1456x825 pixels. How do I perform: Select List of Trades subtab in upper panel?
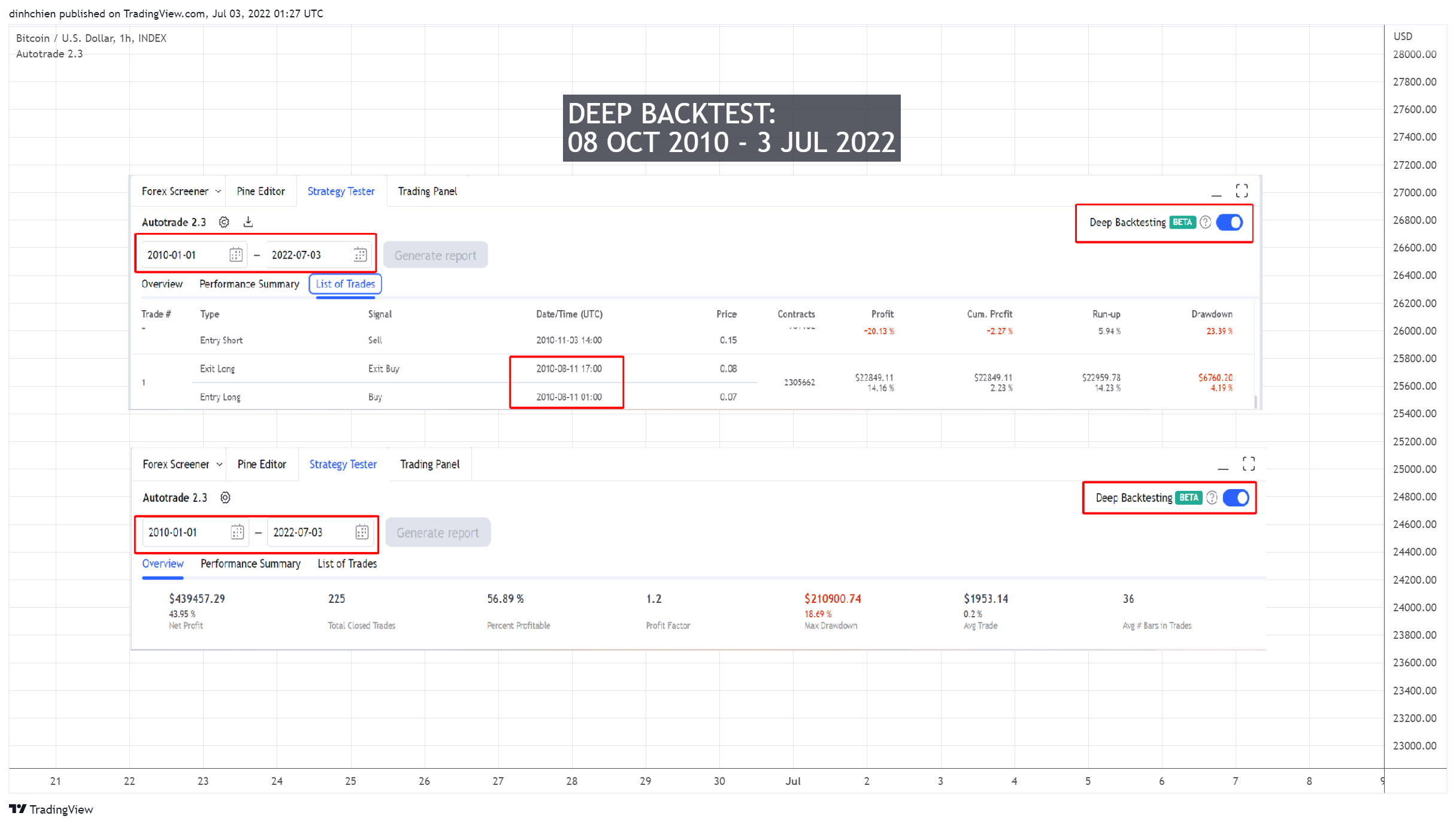tap(346, 284)
